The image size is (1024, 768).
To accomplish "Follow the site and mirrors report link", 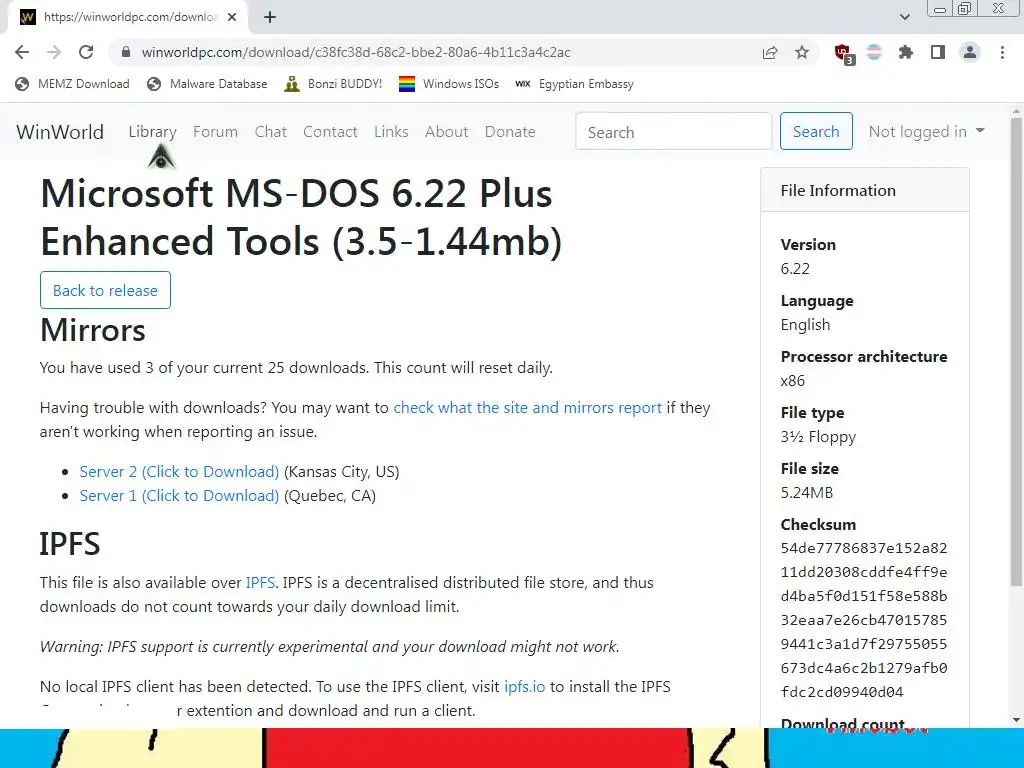I will pos(528,408).
